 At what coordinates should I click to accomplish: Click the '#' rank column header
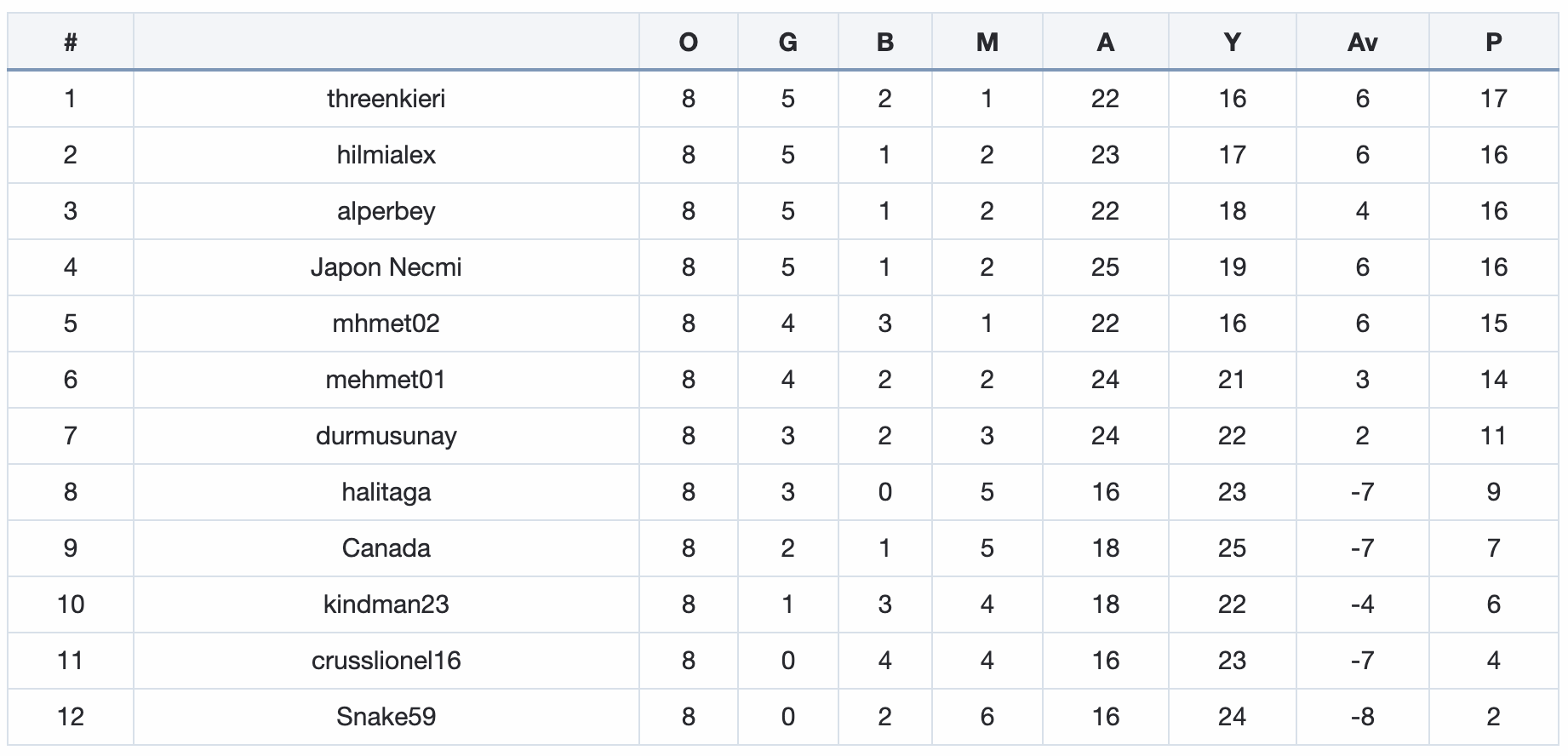click(71, 42)
